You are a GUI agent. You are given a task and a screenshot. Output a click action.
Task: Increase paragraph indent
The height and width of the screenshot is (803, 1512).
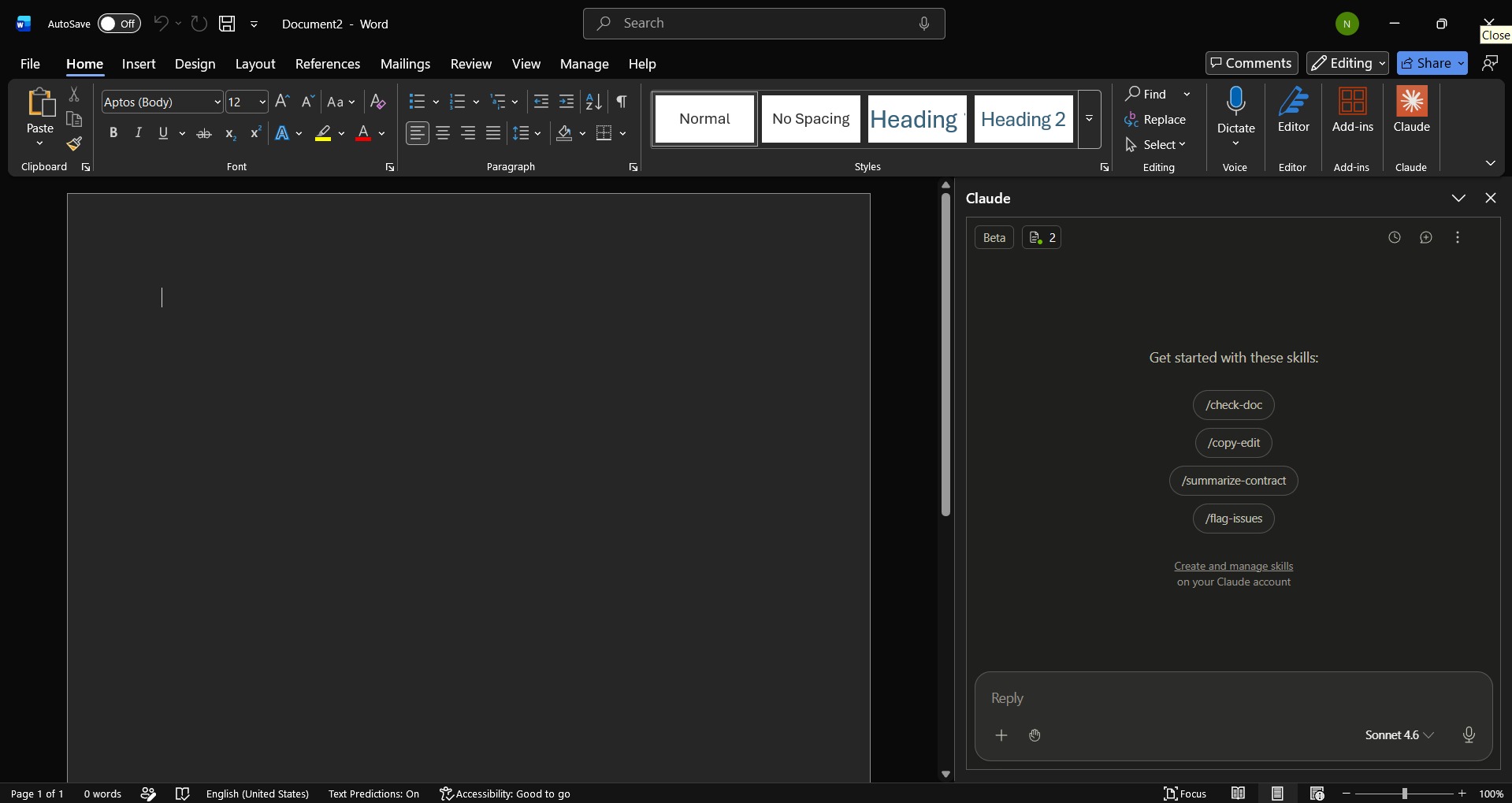[x=567, y=102]
